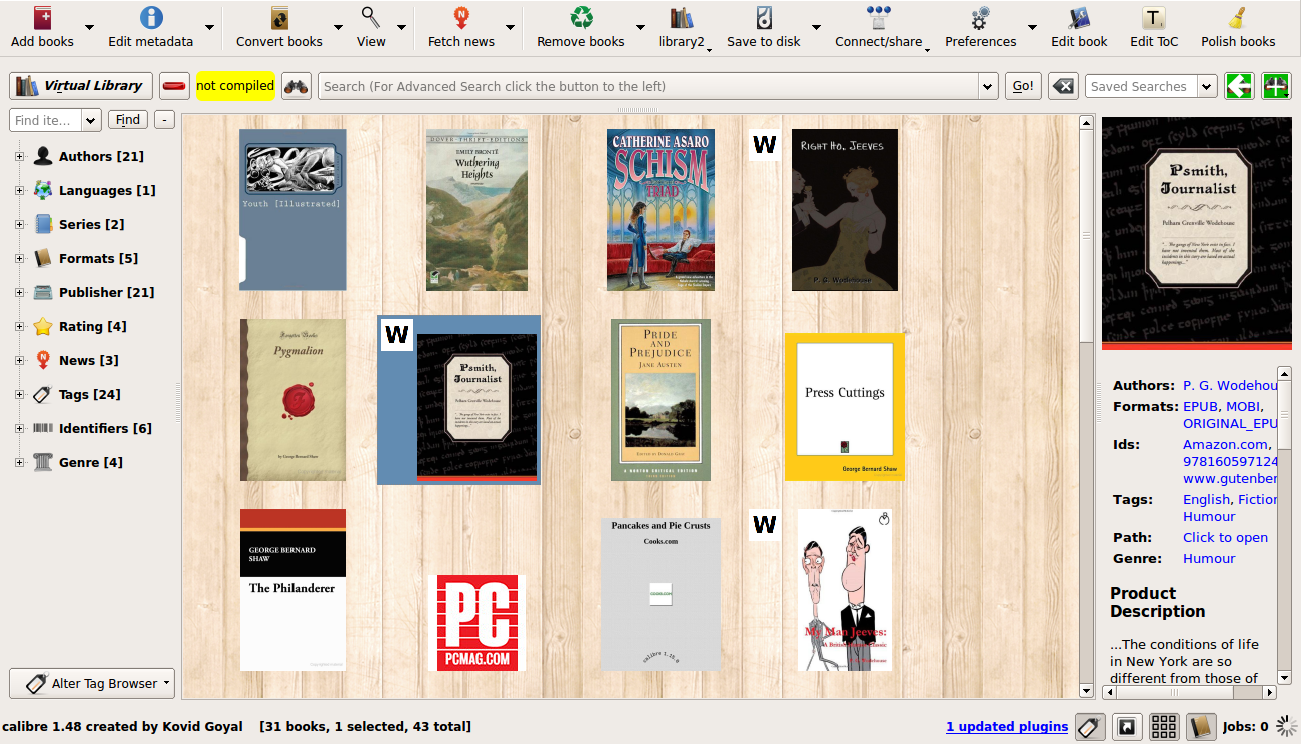This screenshot has width=1301, height=744.
Task: Click the Polish books broom icon
Action: coord(1238,19)
